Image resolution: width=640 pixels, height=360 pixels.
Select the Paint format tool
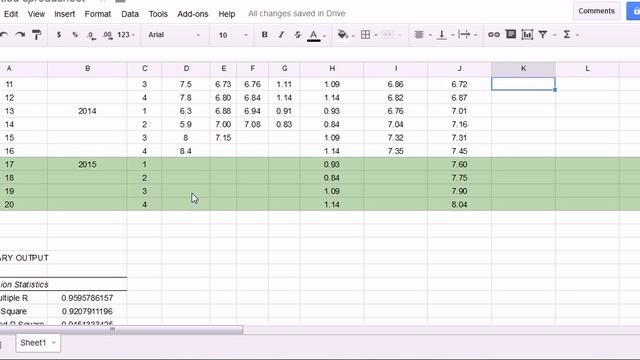[x=37, y=35]
